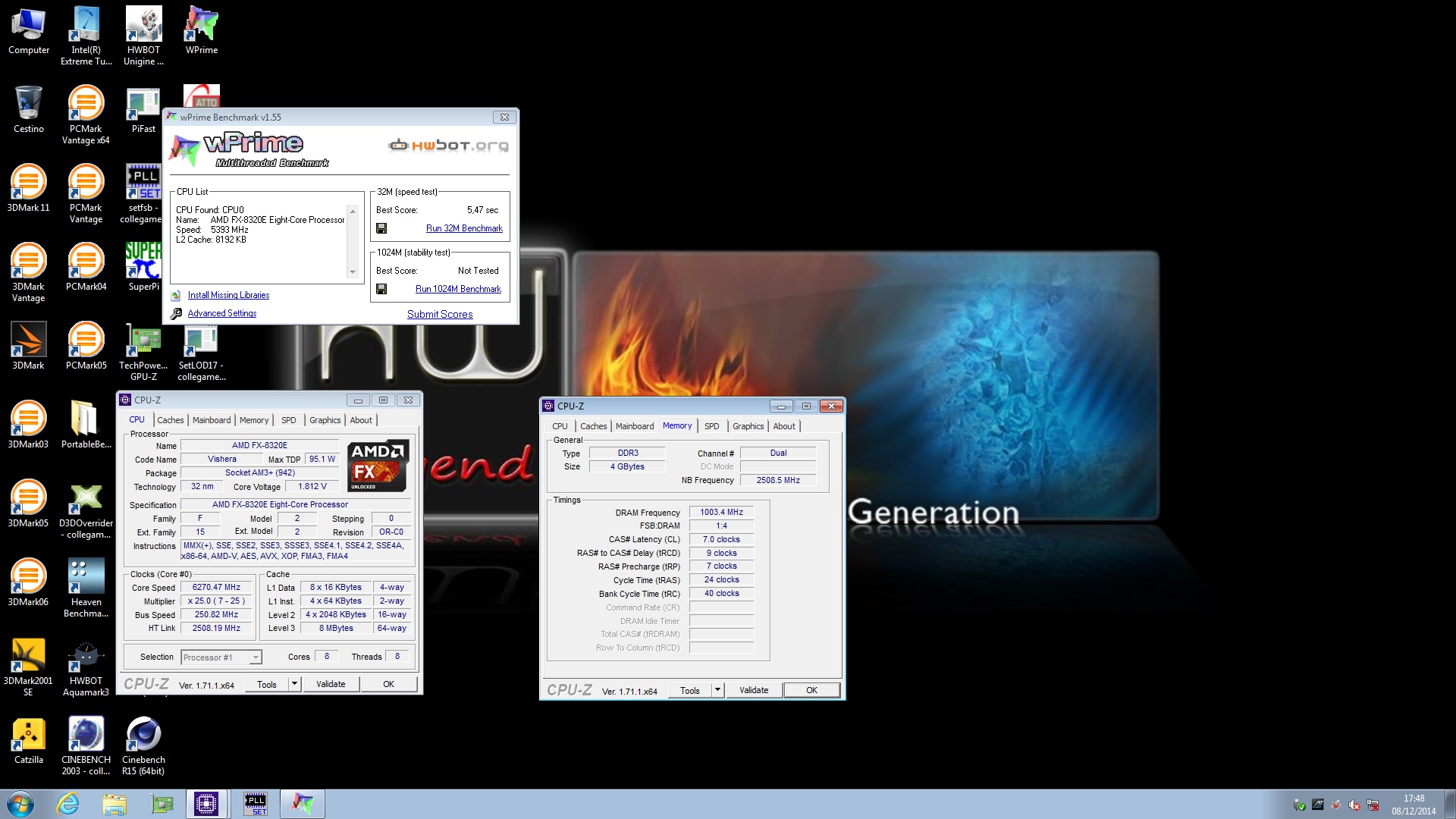Select the HWBOT Aquamark3 shortcut
Image resolution: width=1456 pixels, height=819 pixels.
pos(86,667)
